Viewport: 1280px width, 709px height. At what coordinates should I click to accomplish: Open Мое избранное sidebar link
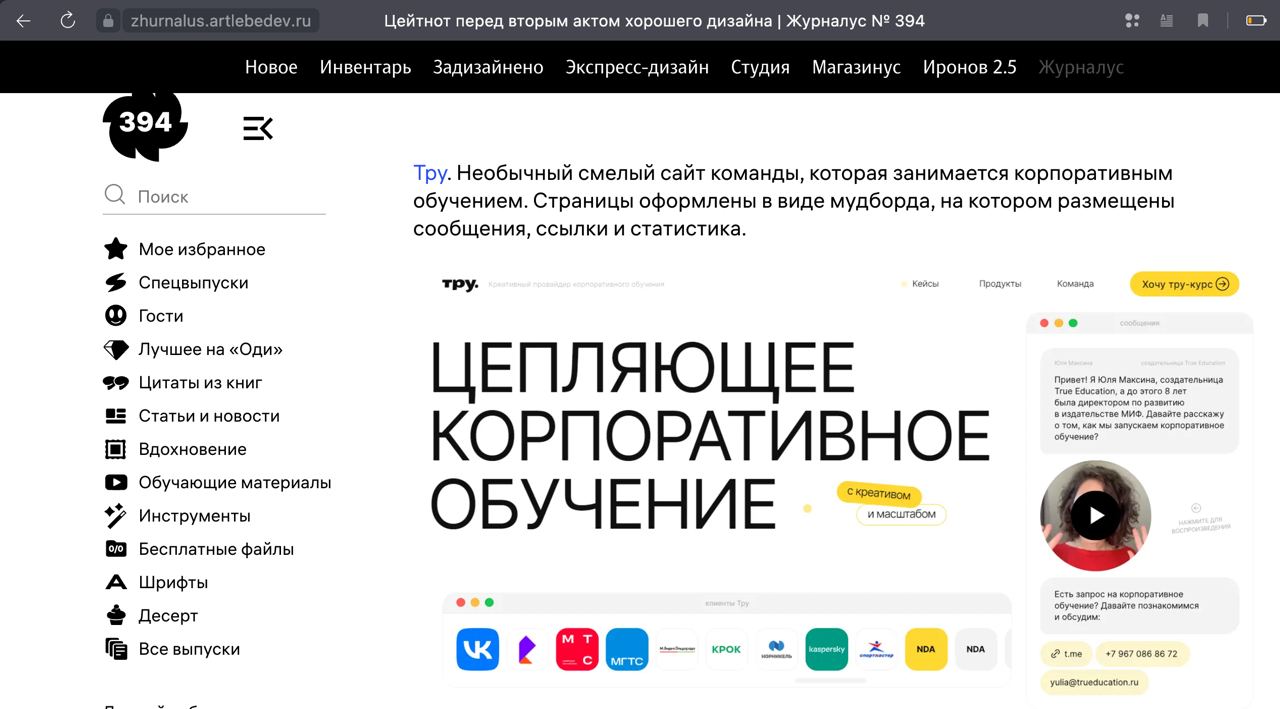point(202,249)
